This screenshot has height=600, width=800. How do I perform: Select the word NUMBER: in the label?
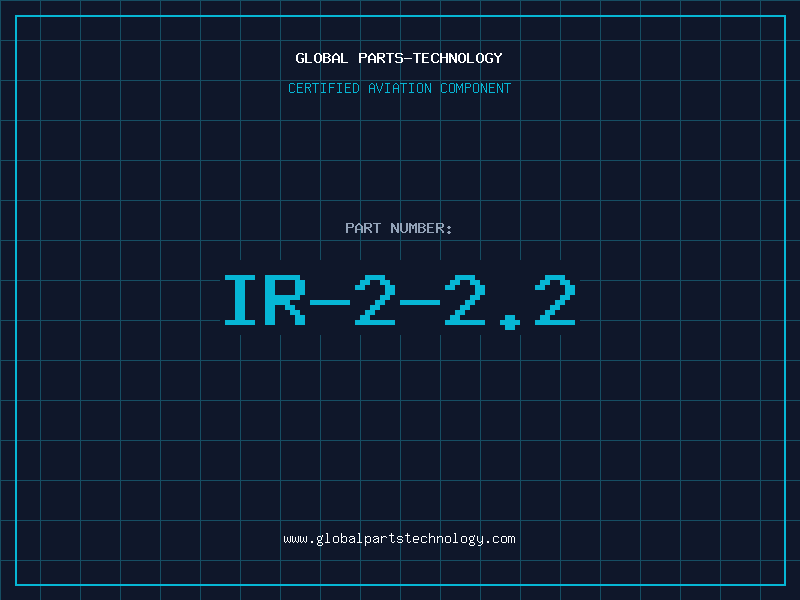point(421,228)
